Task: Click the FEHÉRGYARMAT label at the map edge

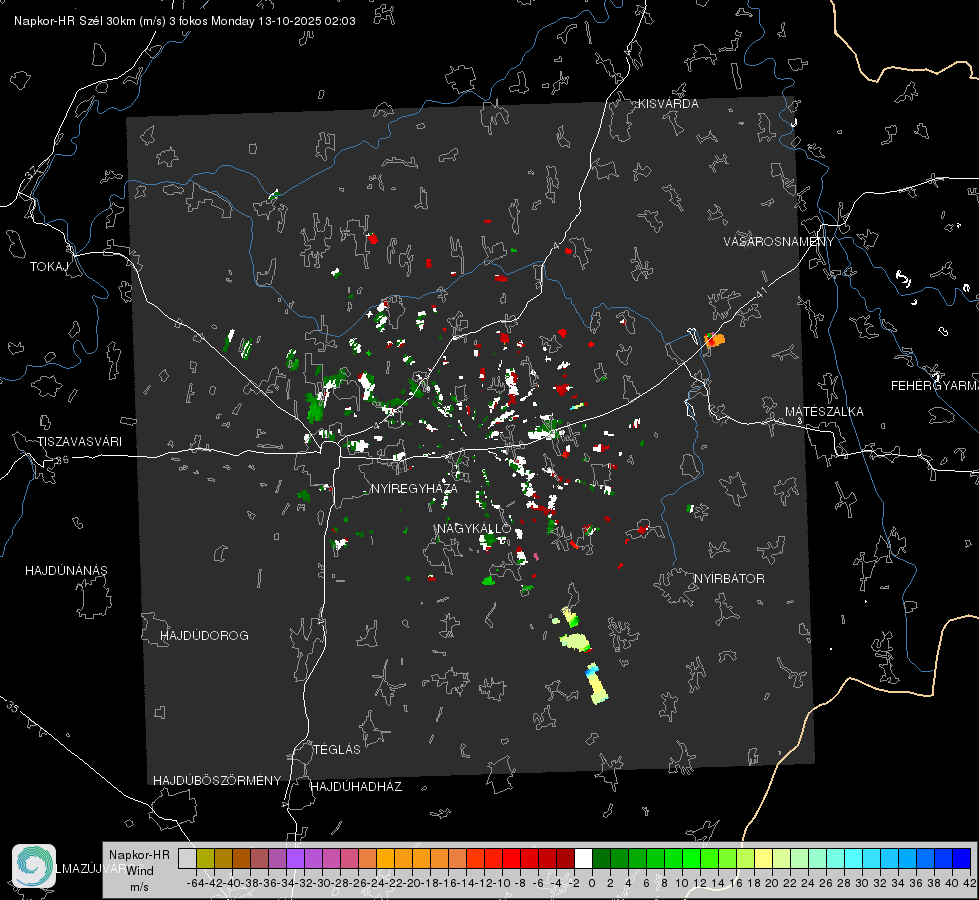Action: point(934,386)
